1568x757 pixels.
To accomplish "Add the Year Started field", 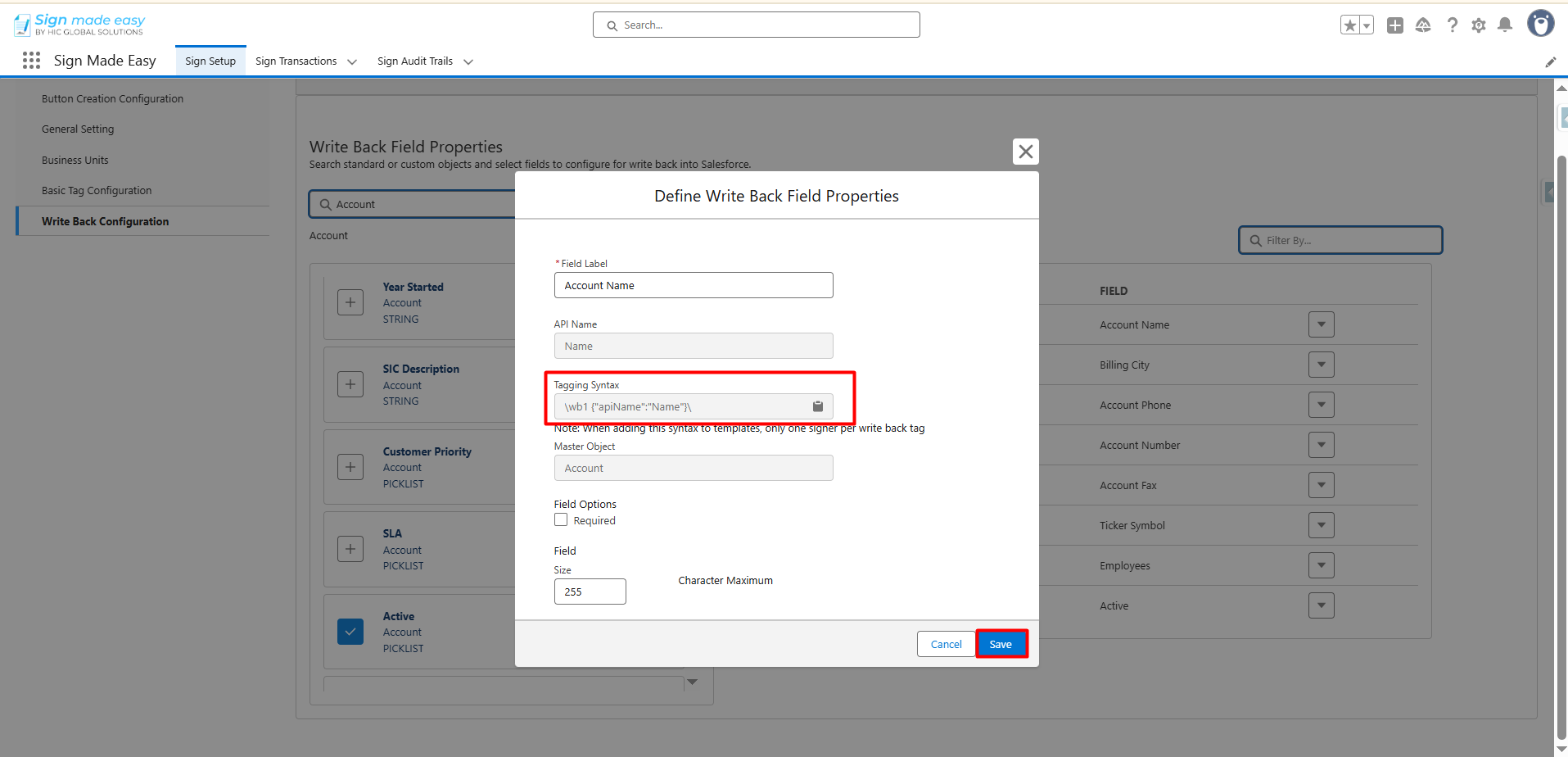I will click(350, 302).
